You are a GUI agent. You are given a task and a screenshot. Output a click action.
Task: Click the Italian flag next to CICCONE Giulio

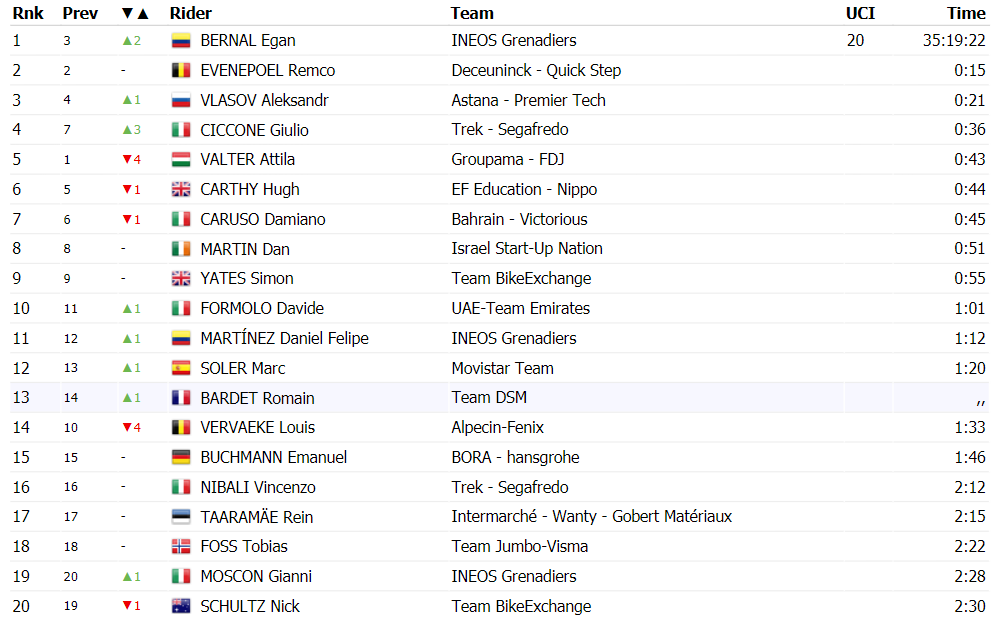tap(181, 130)
